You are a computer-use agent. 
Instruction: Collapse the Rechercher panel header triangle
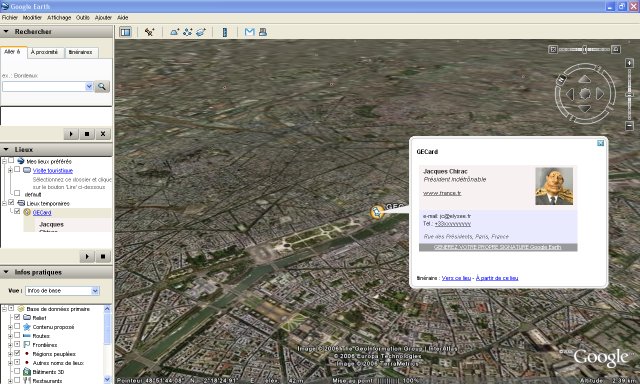pyautogui.click(x=6, y=31)
